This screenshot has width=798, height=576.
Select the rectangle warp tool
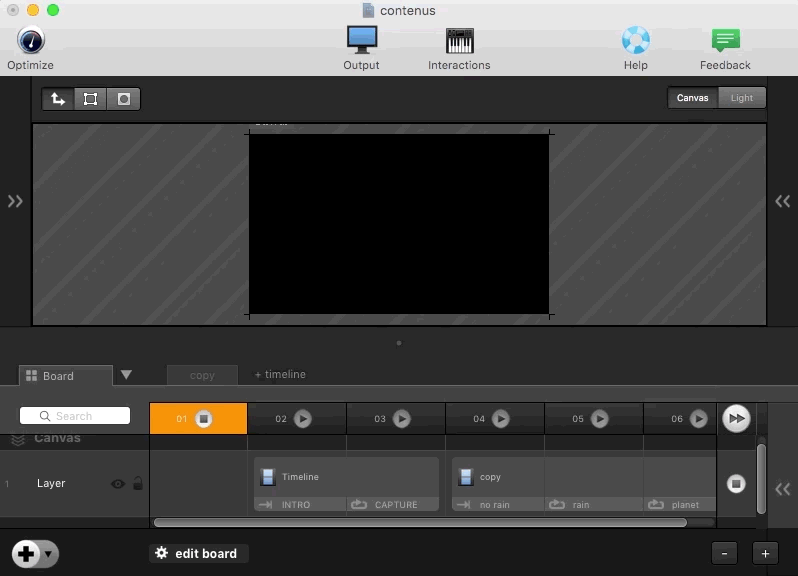(91, 99)
